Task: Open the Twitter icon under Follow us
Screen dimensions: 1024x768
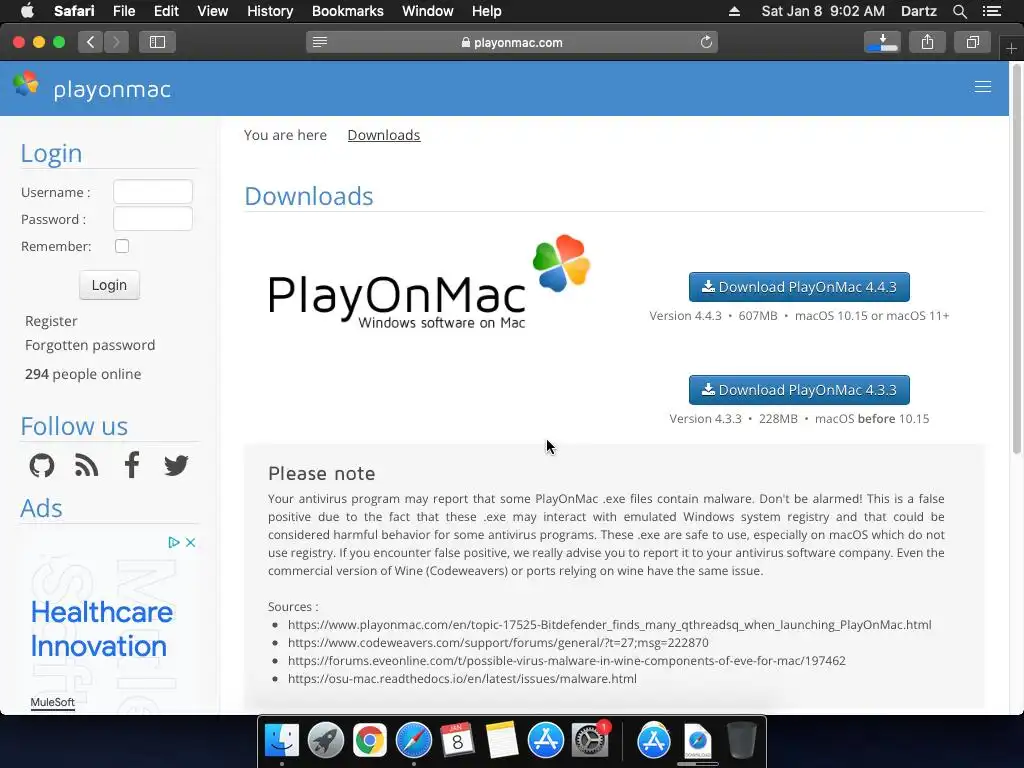Action: (176, 466)
